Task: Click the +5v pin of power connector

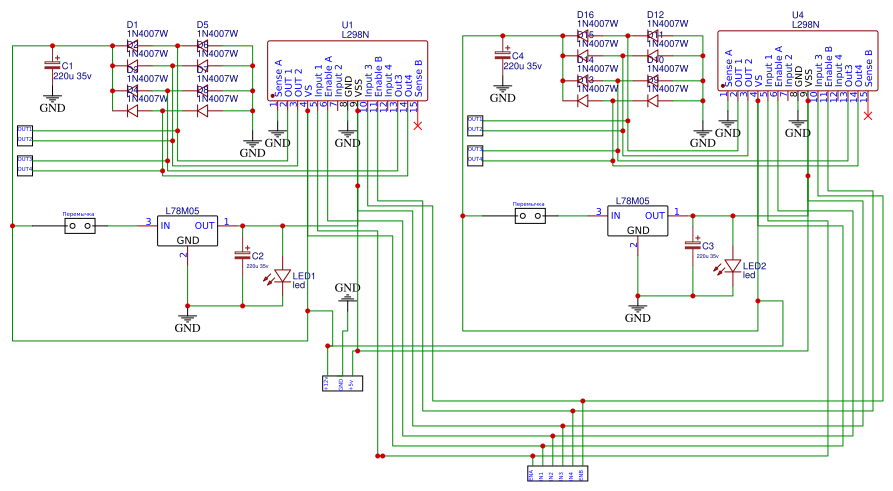Action: coord(352,383)
